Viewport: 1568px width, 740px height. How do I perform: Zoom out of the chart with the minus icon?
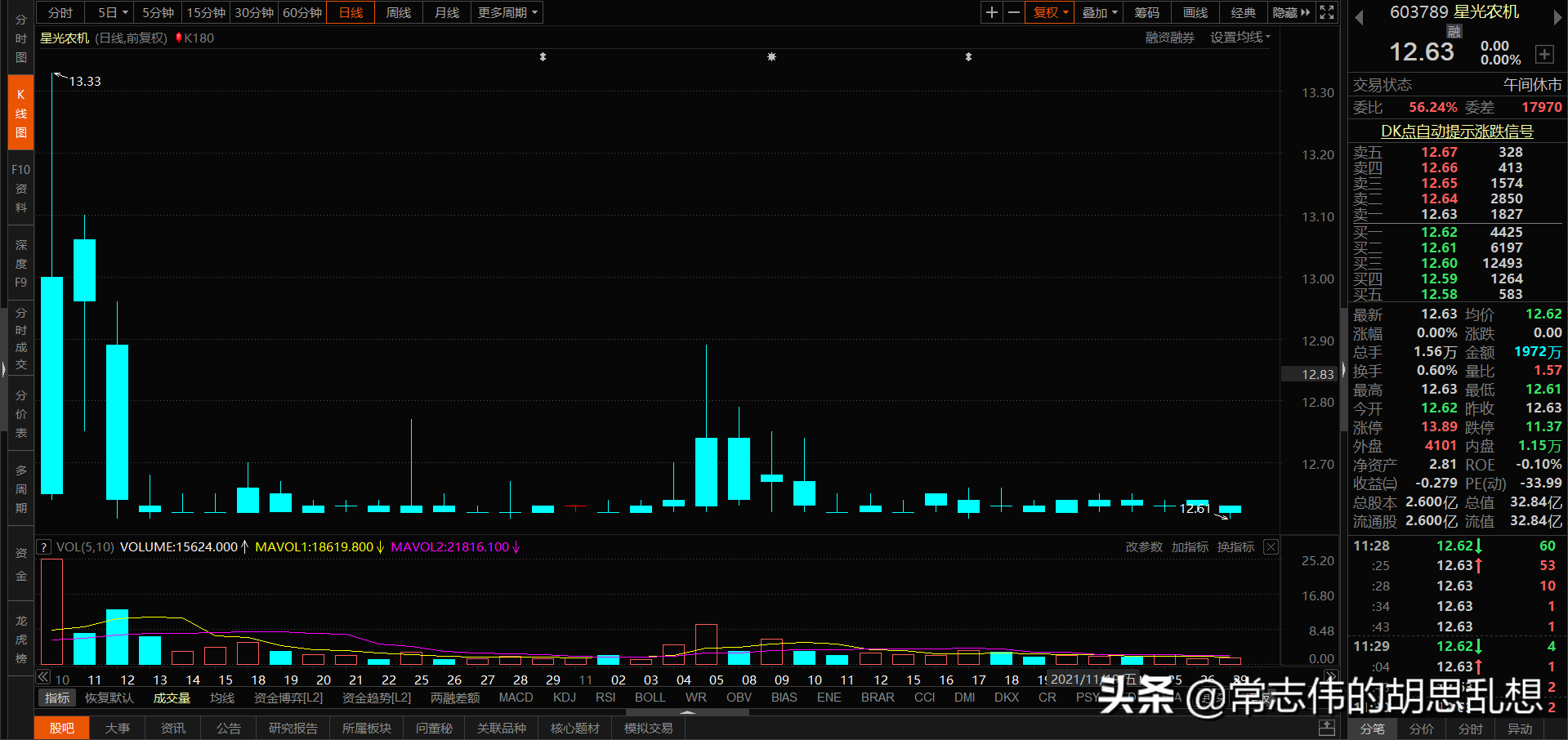point(1013,12)
